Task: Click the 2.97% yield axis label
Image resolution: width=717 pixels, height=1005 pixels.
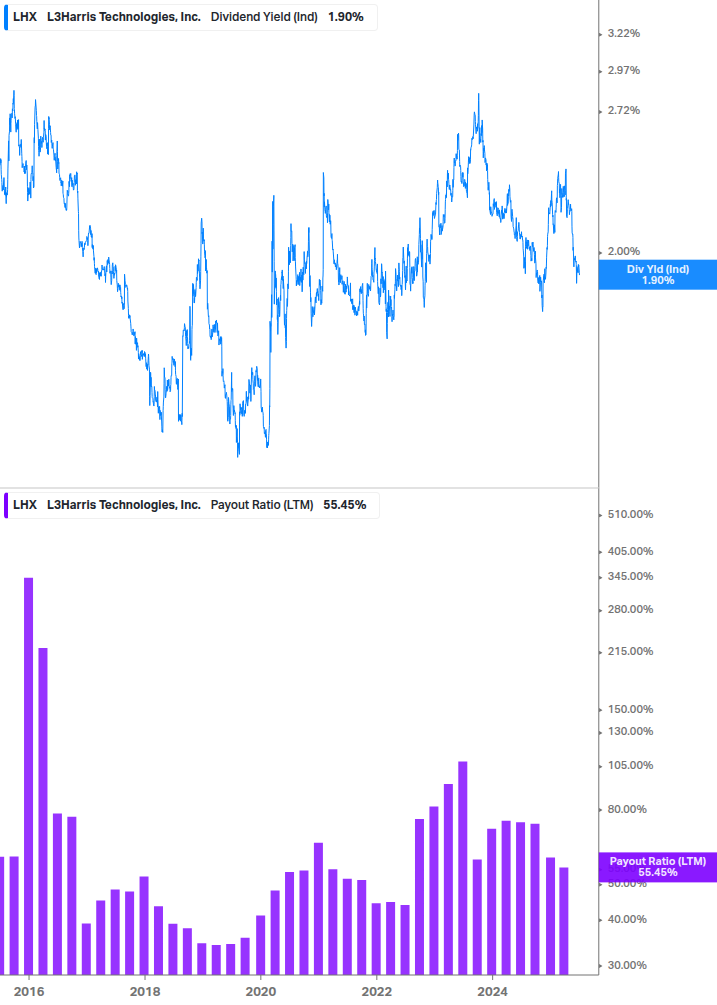Action: [623, 71]
